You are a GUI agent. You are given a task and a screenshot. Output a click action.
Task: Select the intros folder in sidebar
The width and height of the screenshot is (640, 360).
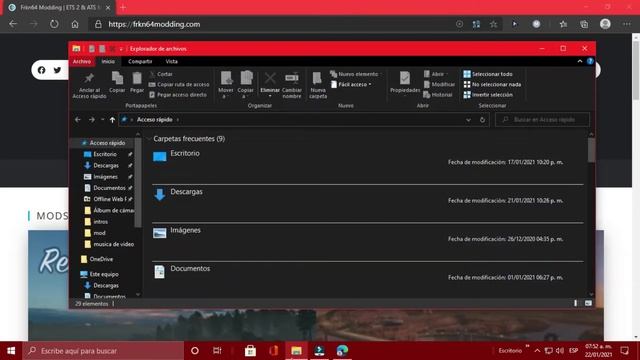point(100,222)
